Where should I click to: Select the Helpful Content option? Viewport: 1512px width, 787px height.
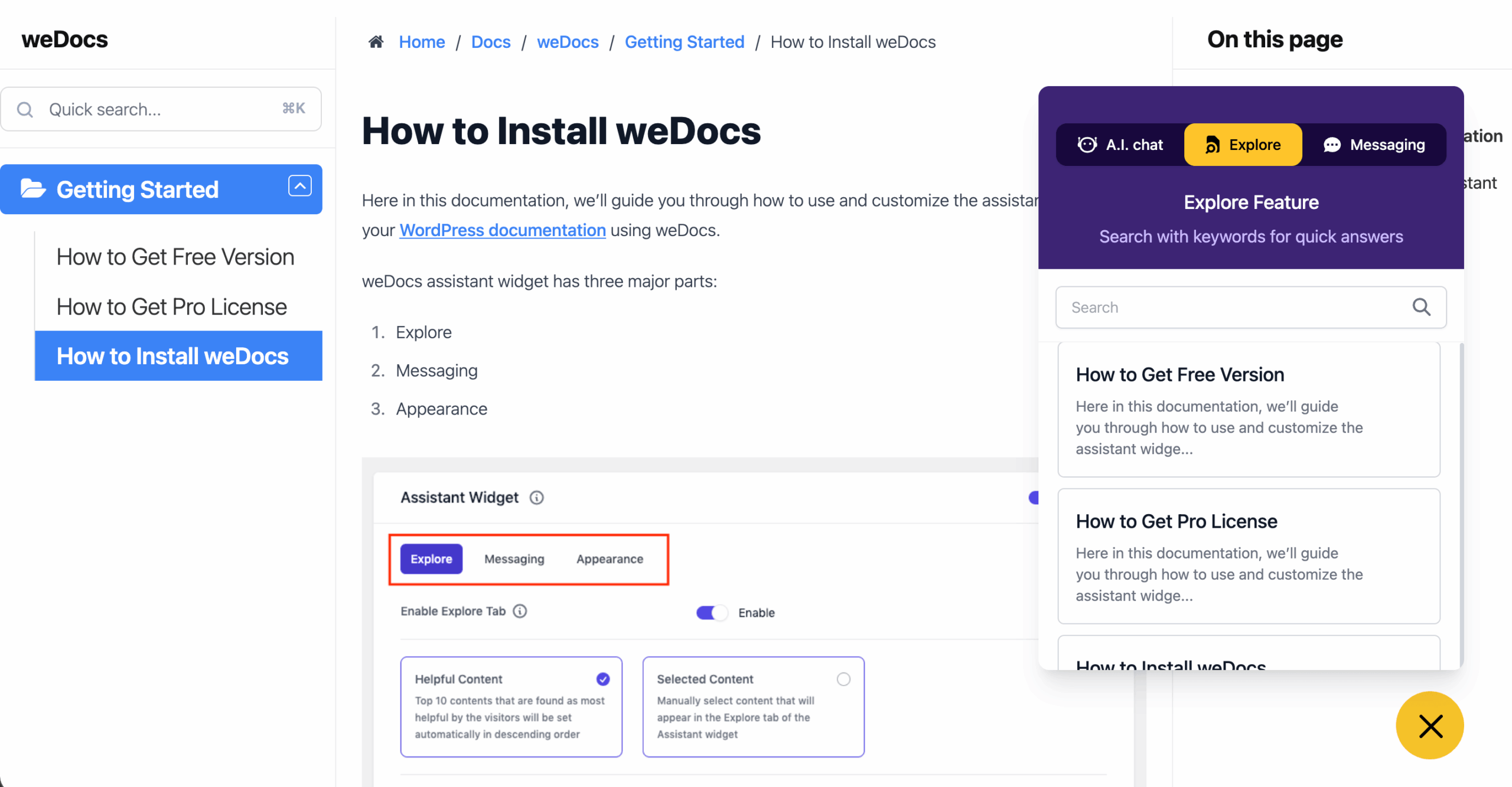(x=602, y=680)
